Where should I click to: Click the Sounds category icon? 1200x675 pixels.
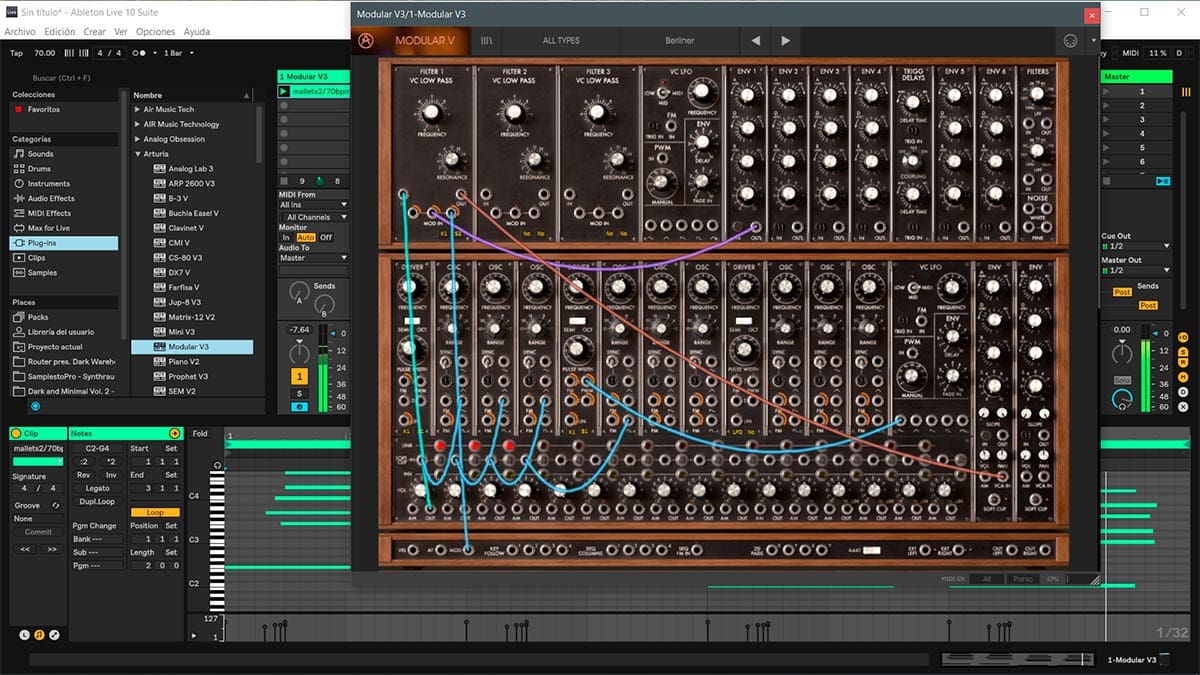click(x=18, y=154)
